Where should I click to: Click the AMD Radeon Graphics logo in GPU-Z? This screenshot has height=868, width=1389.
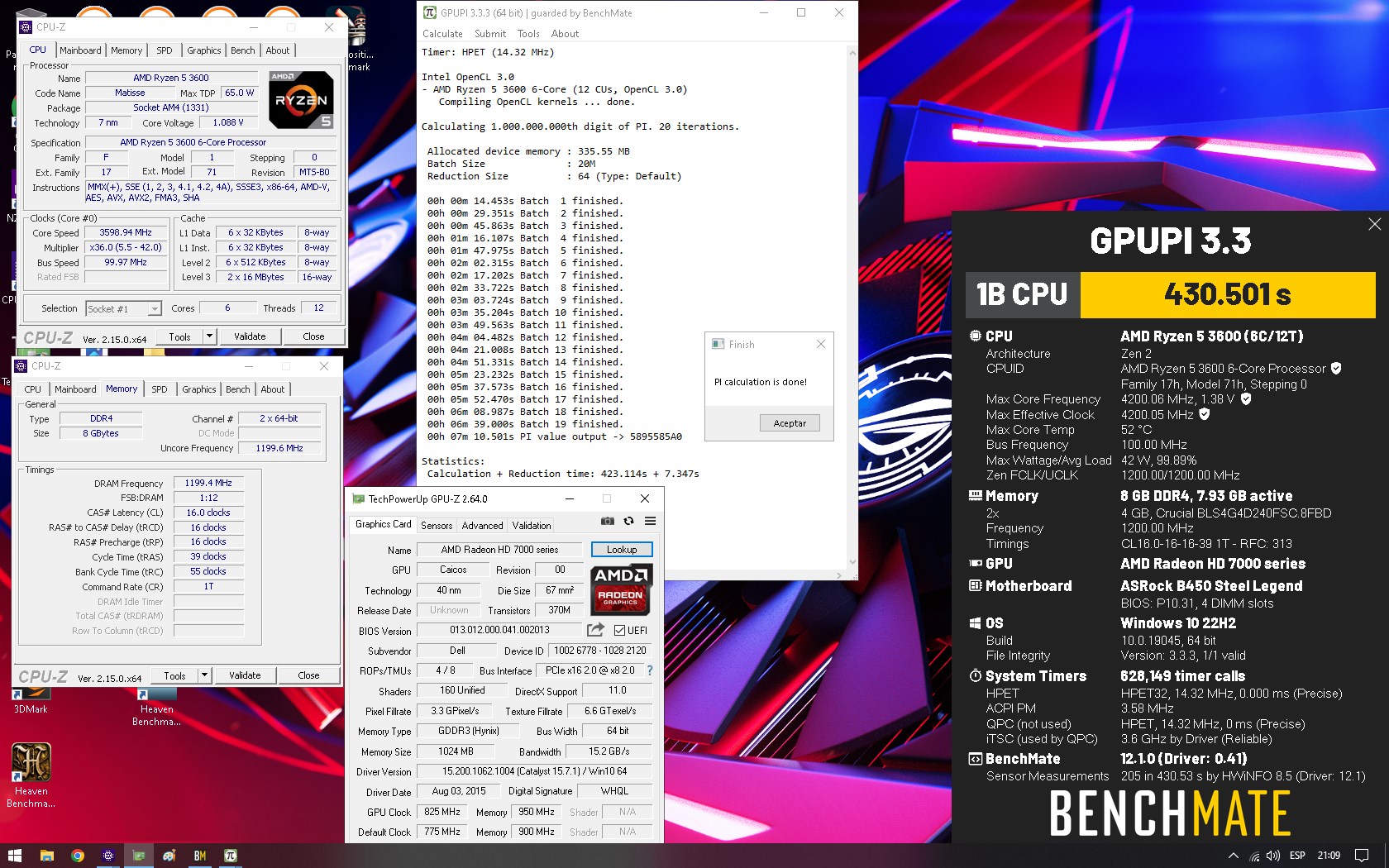coord(622,589)
